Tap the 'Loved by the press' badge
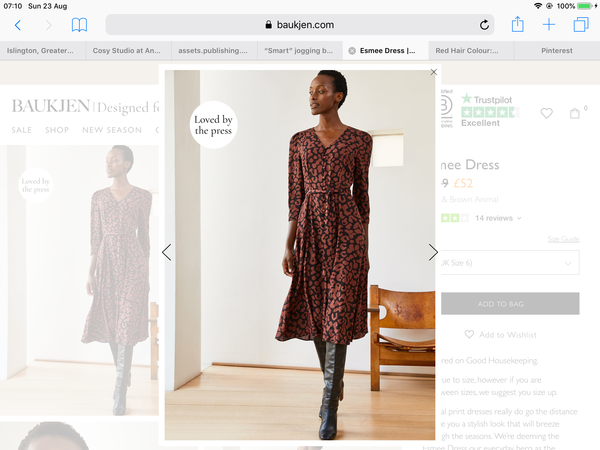 tap(213, 125)
